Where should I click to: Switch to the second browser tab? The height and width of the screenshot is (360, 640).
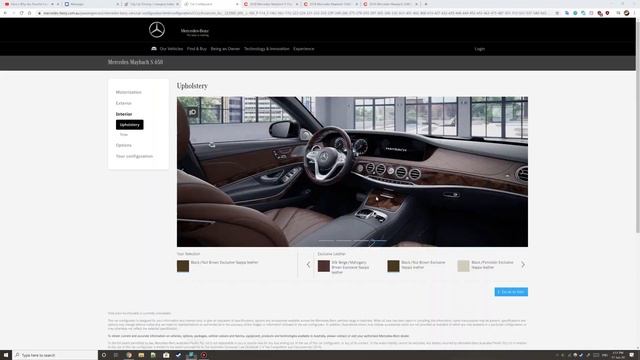point(92,4)
